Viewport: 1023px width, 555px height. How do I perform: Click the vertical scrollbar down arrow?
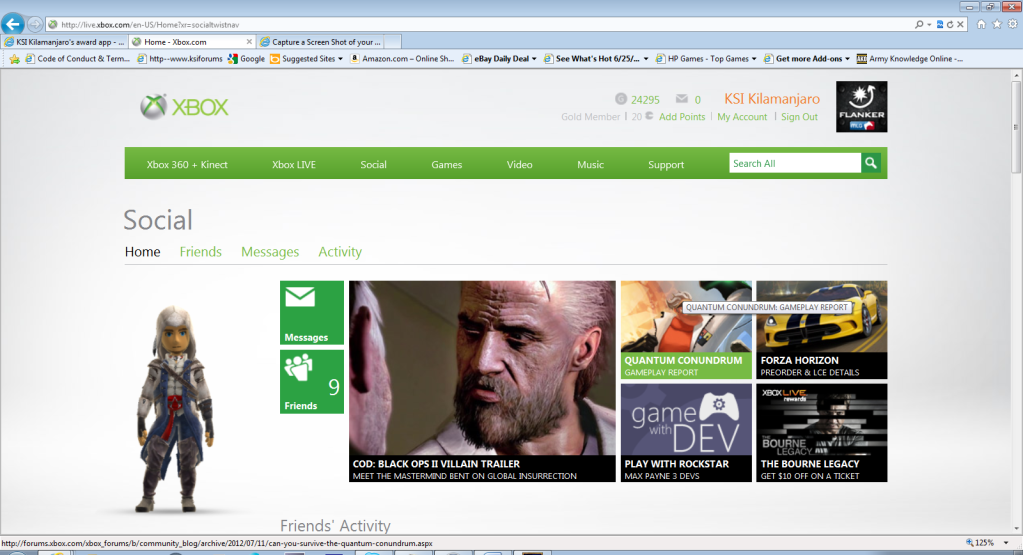point(1016,529)
